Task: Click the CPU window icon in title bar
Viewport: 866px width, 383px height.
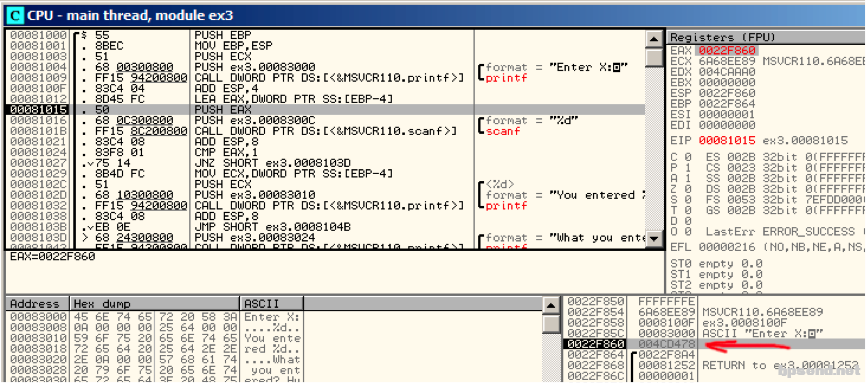Action: coord(16,15)
